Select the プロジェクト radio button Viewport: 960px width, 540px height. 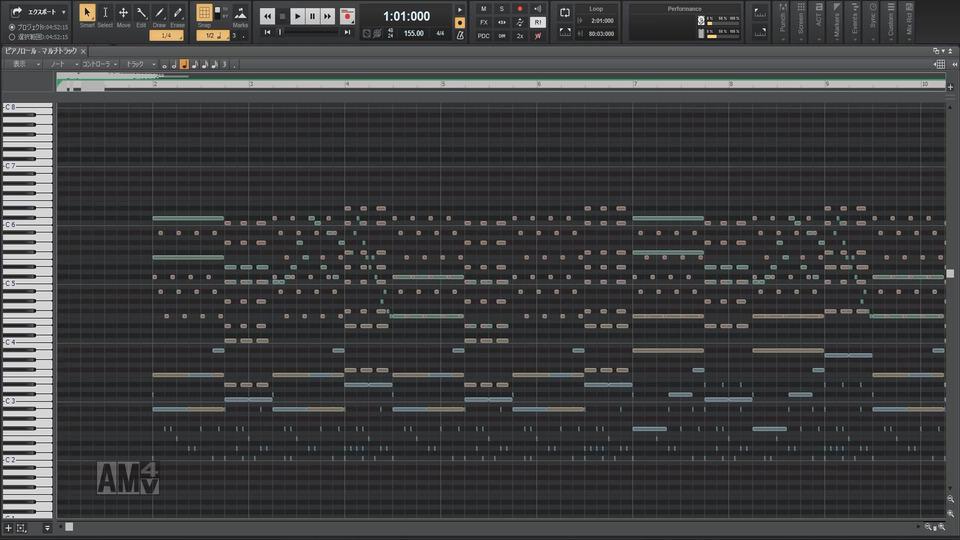coord(12,27)
